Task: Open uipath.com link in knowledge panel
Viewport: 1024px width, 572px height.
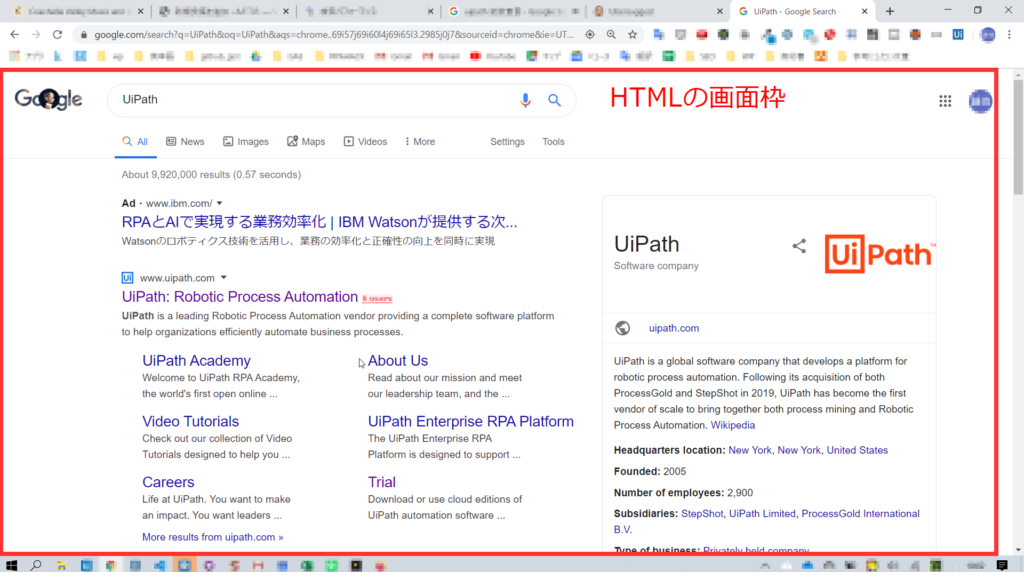Action: coord(674,328)
